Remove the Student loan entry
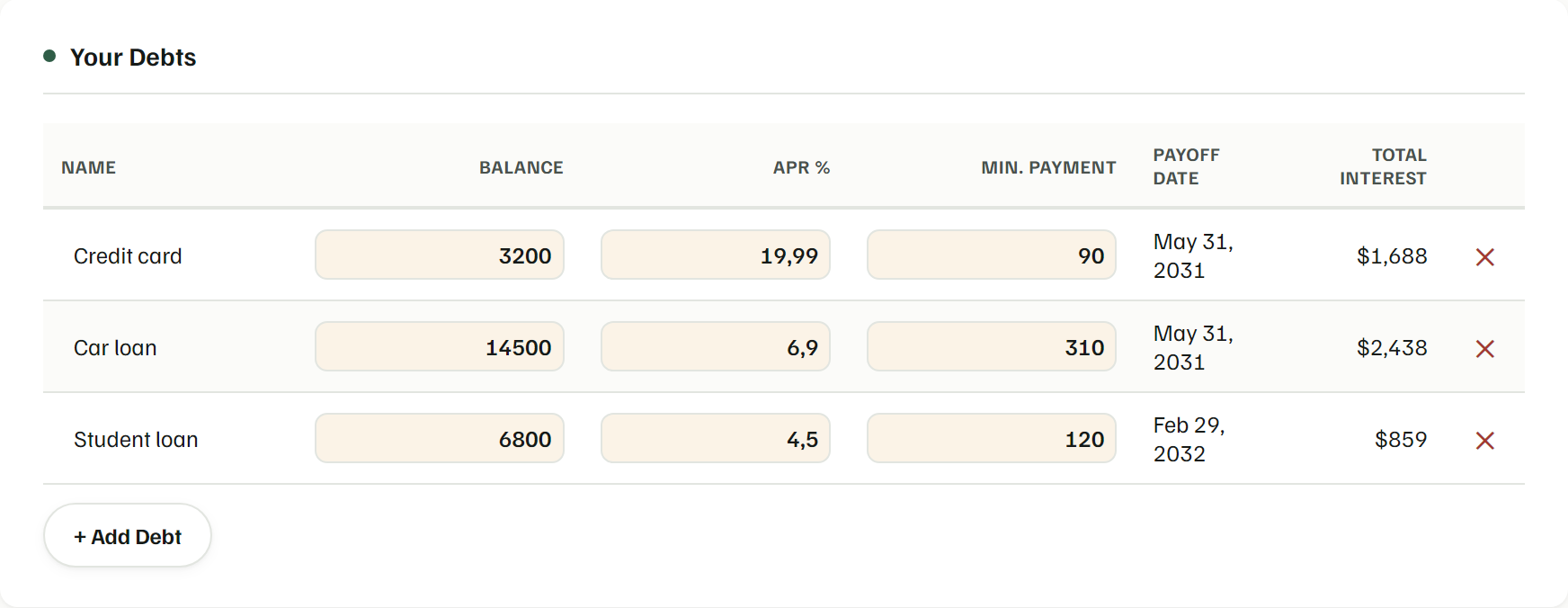 point(1484,441)
